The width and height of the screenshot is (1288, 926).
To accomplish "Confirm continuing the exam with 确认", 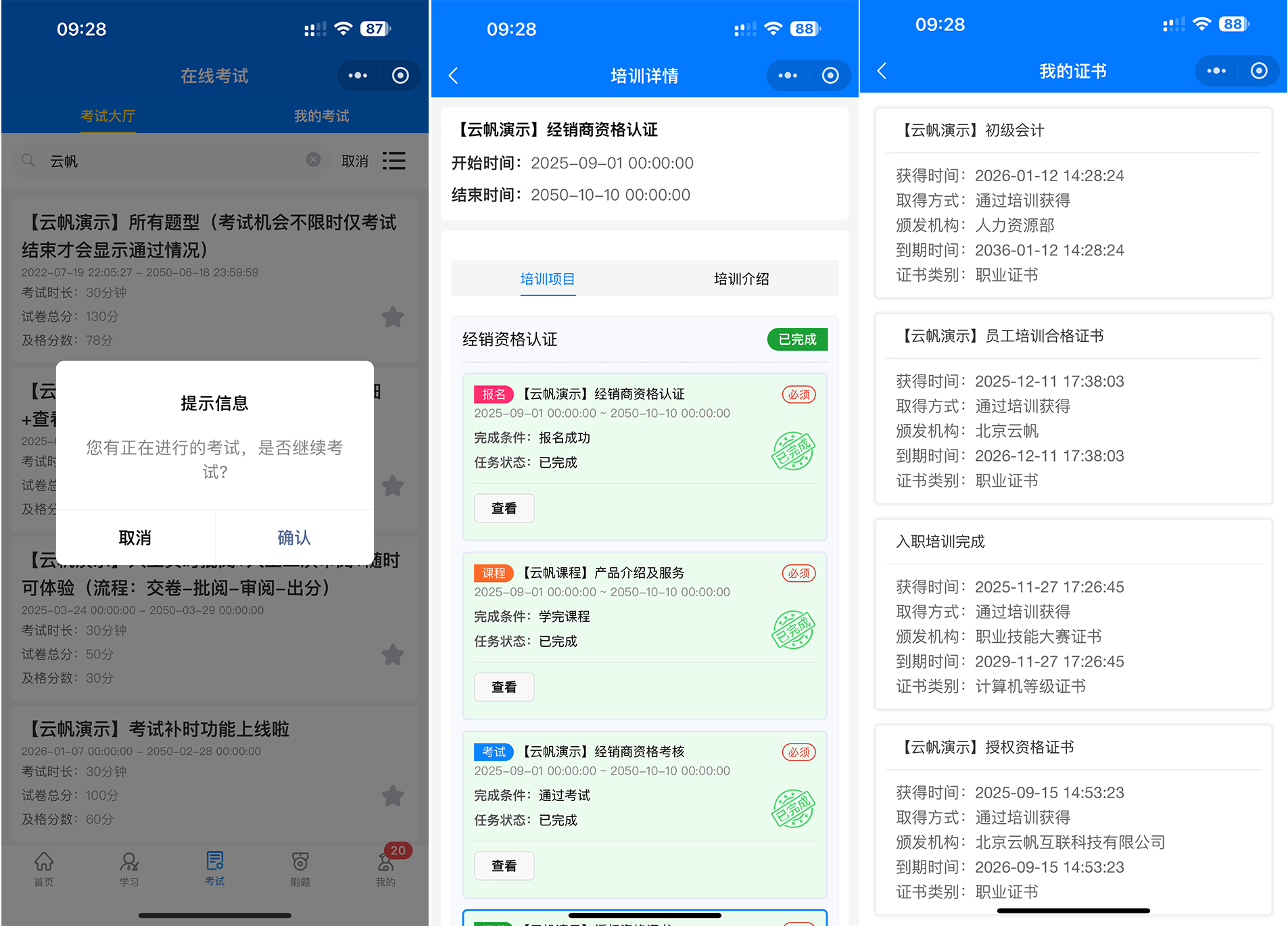I will click(293, 537).
